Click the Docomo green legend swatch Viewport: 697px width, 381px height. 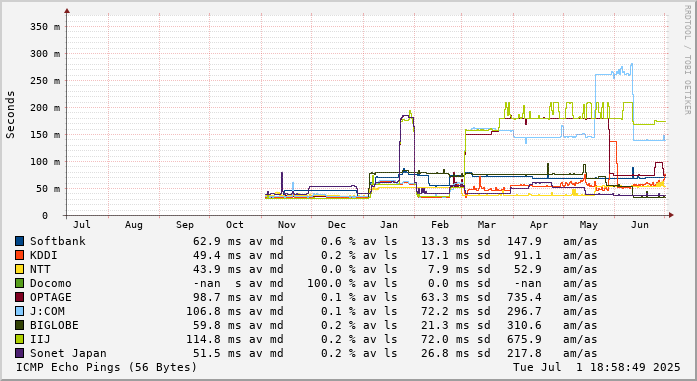pyautogui.click(x=20, y=283)
